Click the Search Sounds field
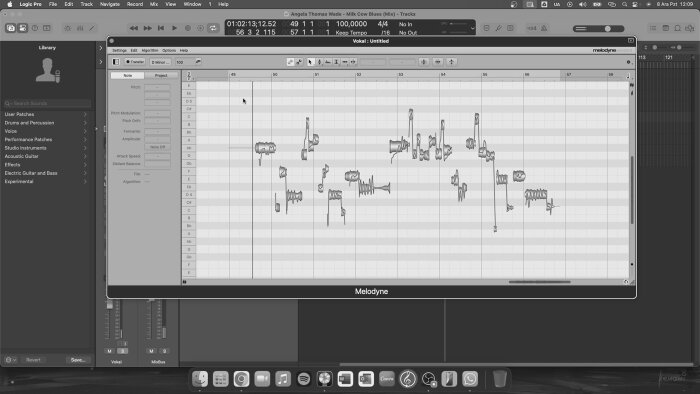The width and height of the screenshot is (700, 394). tap(47, 103)
